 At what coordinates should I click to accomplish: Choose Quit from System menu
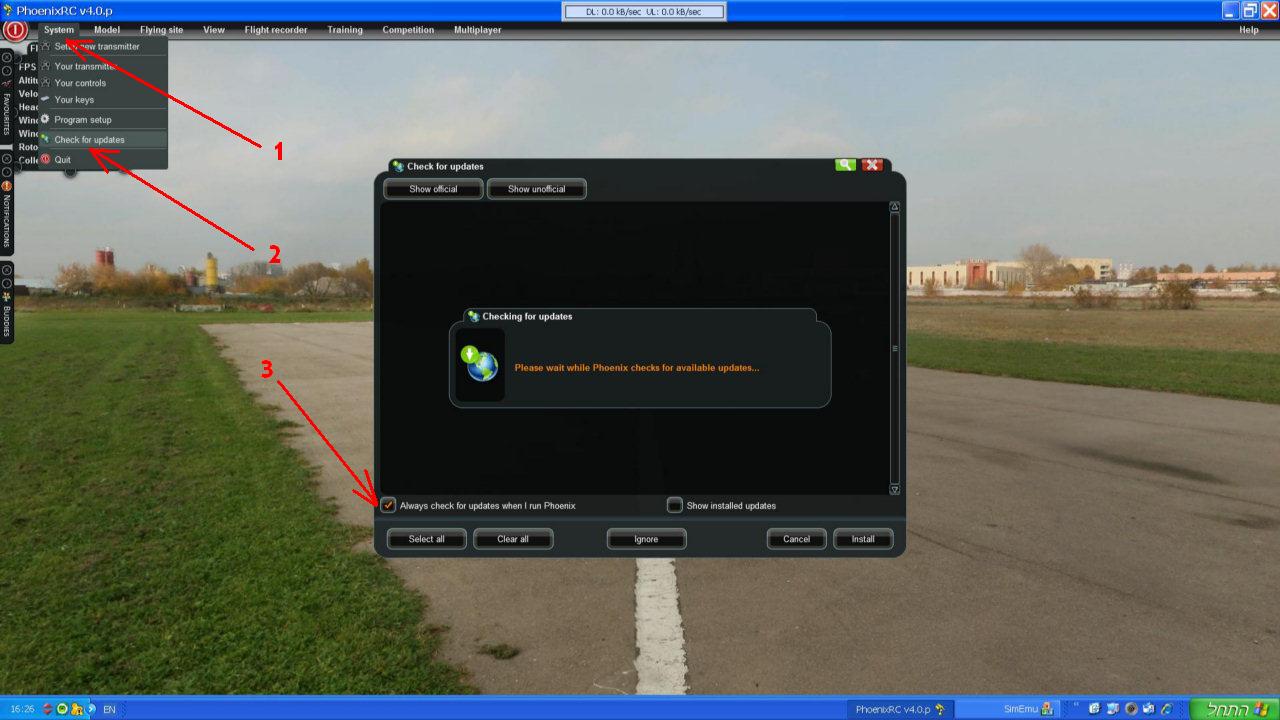click(103, 160)
